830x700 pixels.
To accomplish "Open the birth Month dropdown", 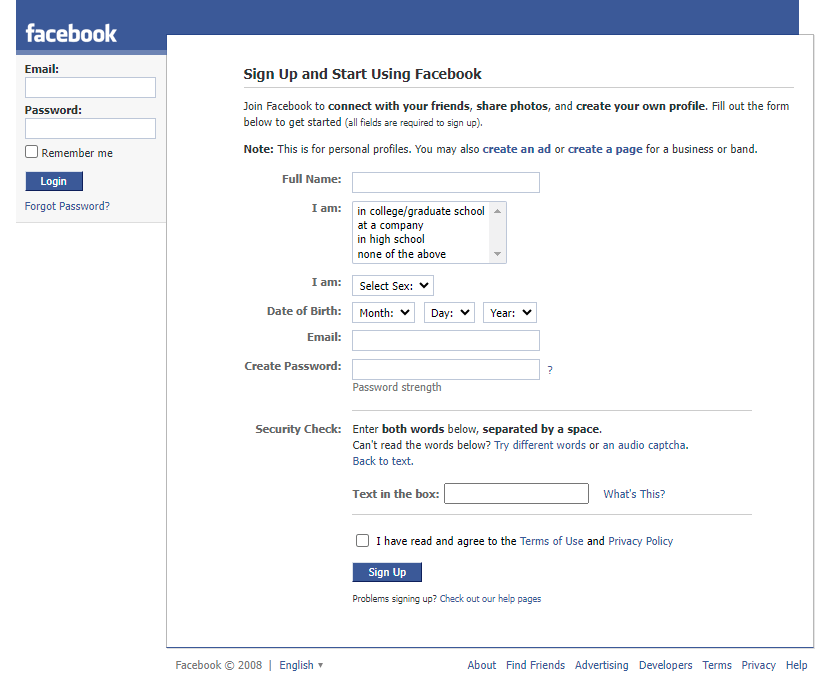I will tap(383, 312).
